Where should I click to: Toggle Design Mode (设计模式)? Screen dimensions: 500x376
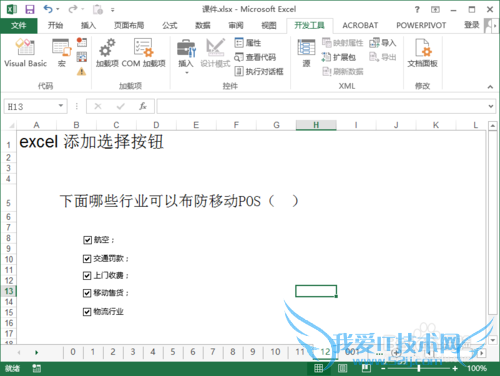[215, 53]
